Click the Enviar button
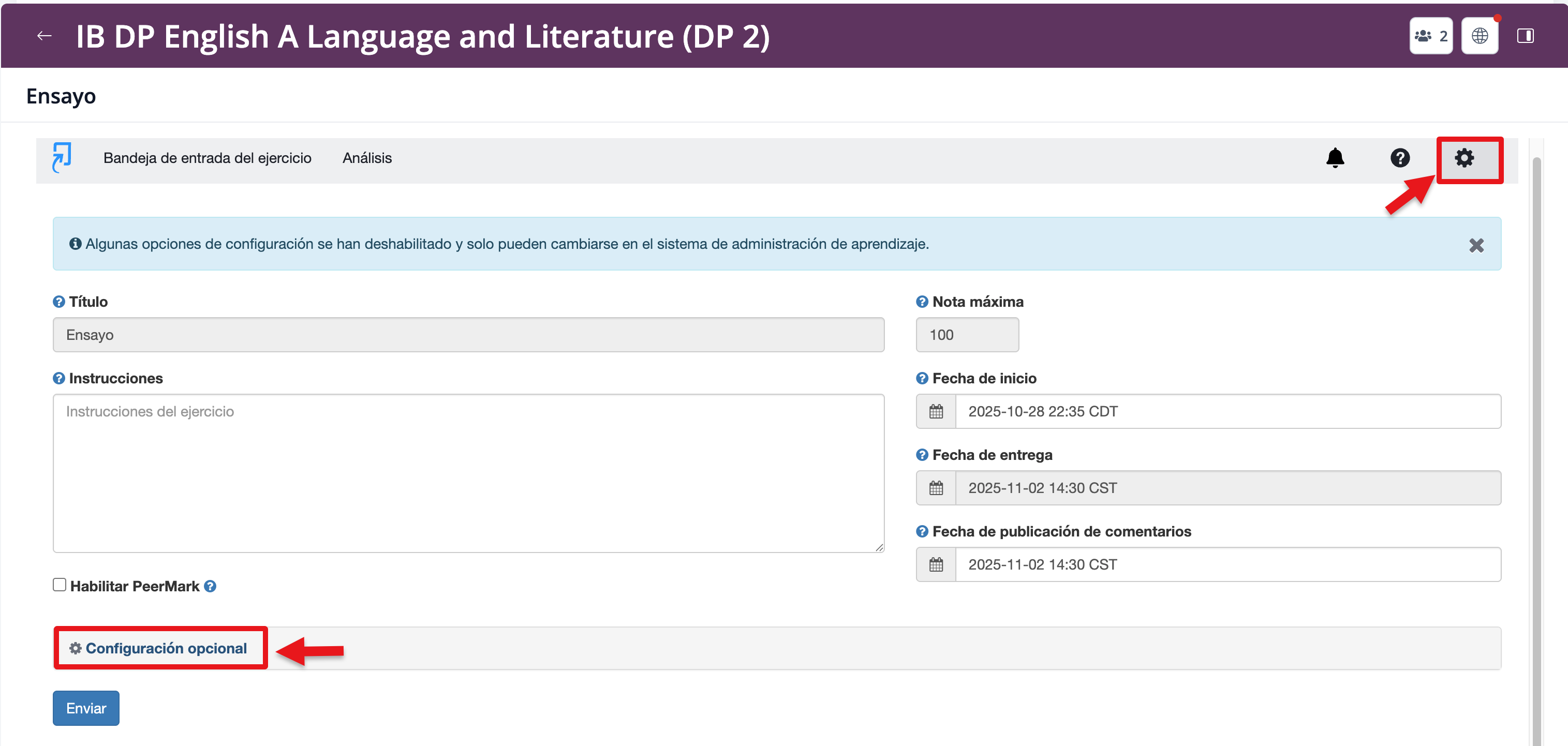 (86, 709)
